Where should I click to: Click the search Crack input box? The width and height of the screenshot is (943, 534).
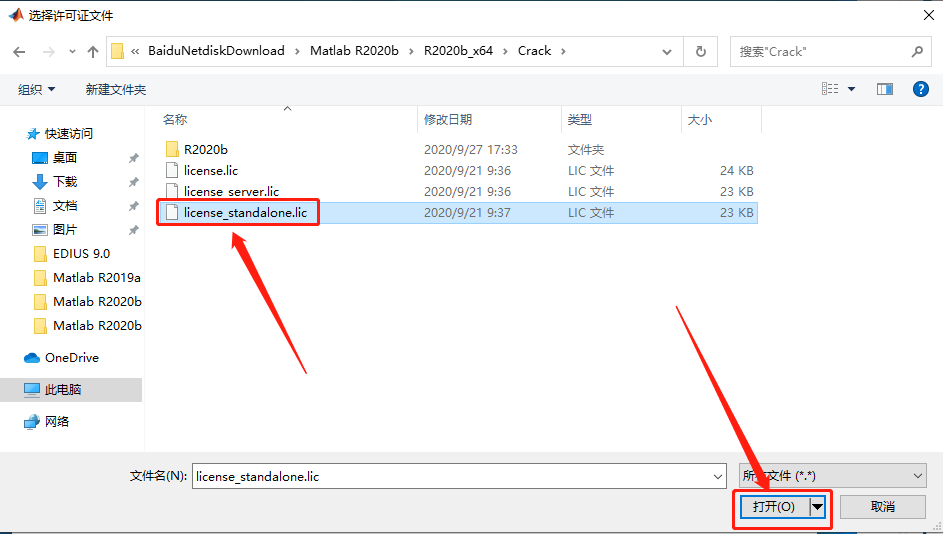[x=830, y=52]
